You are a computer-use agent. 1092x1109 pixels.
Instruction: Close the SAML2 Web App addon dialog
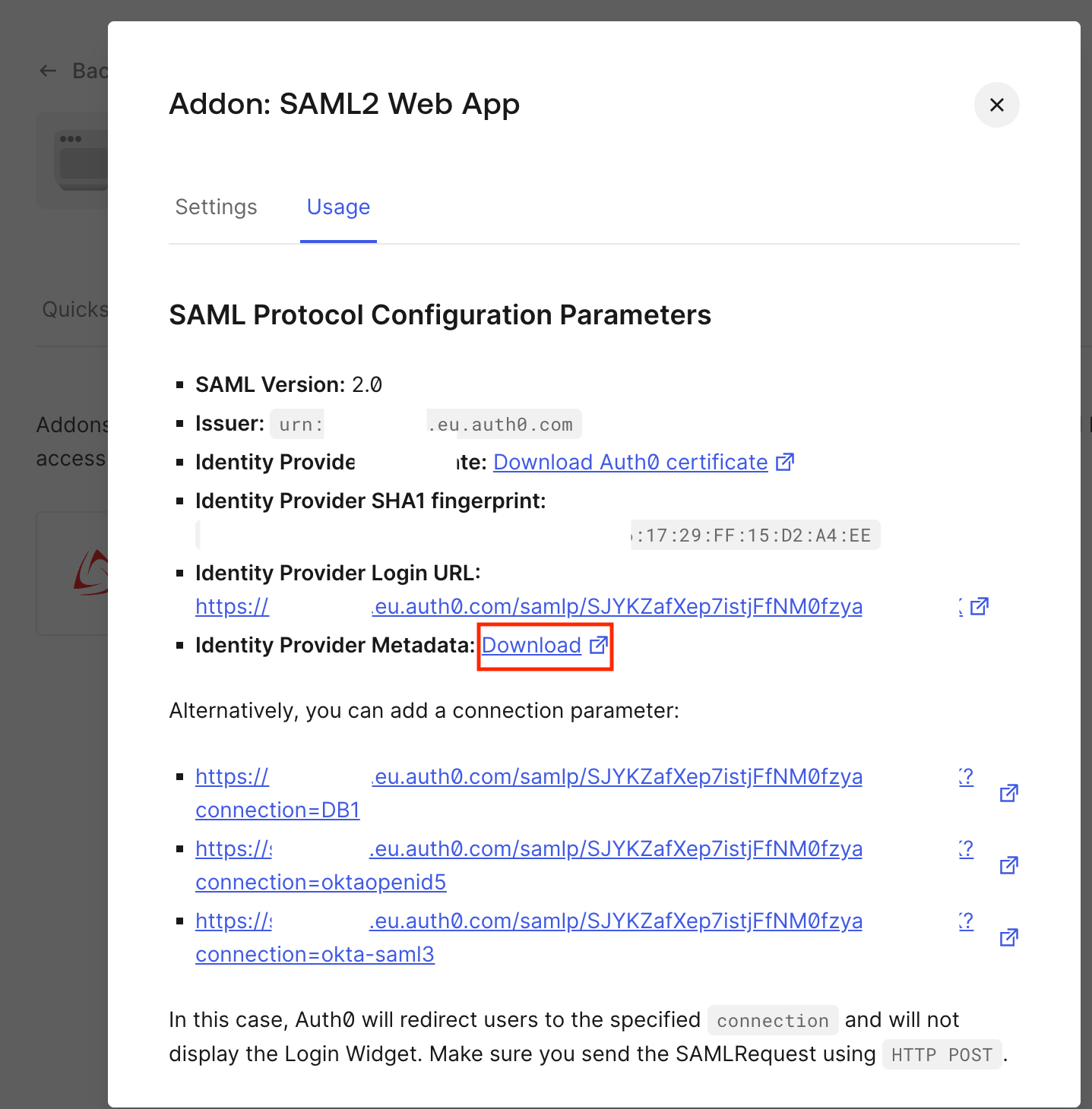click(x=996, y=105)
